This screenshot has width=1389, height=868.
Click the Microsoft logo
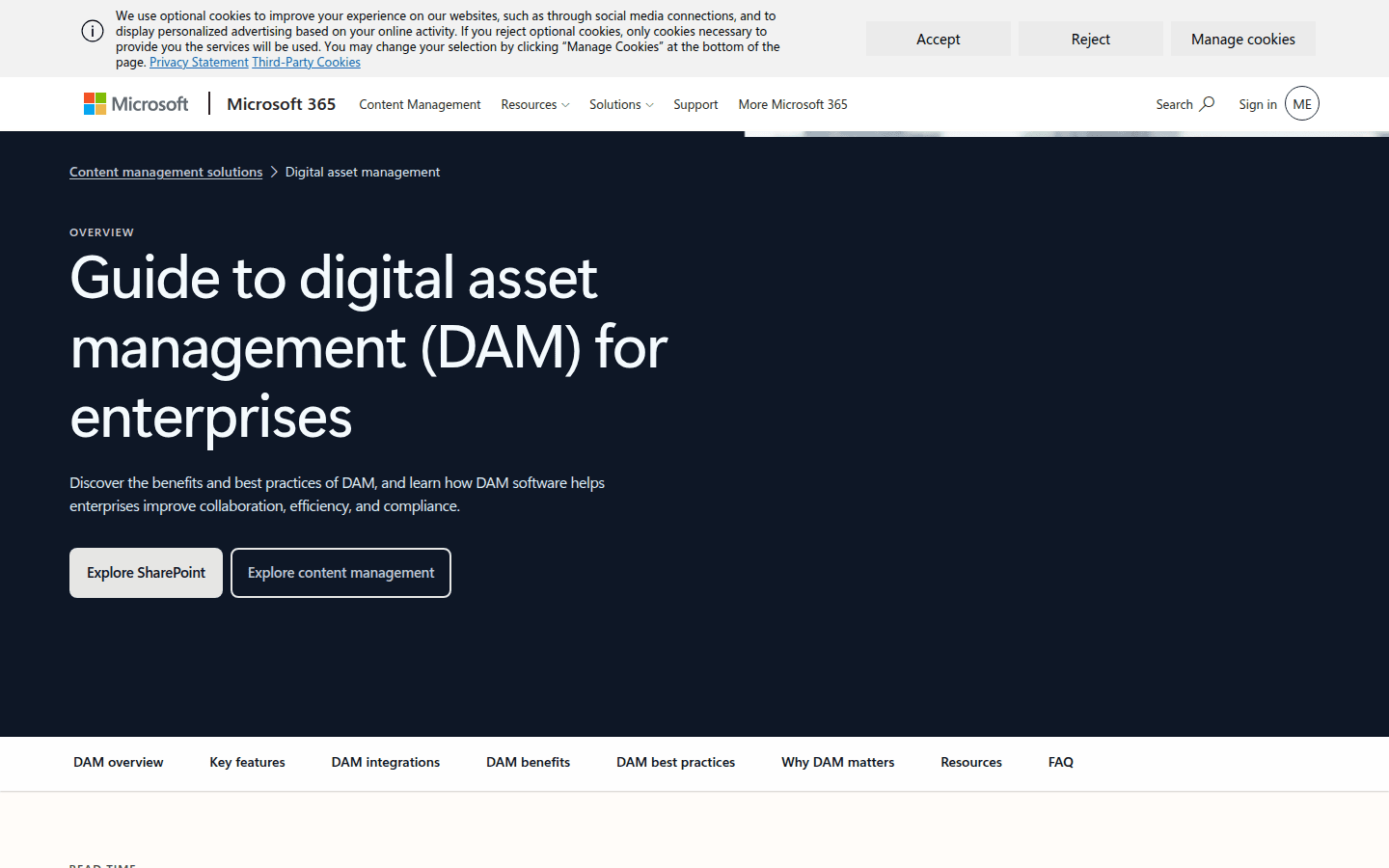click(136, 104)
